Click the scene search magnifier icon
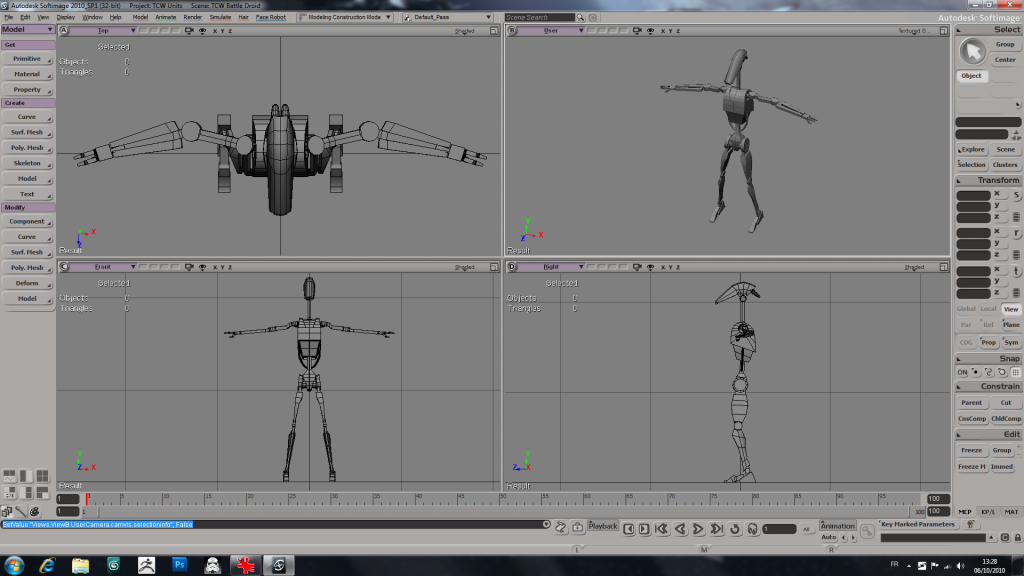Image resolution: width=1024 pixels, height=576 pixels. click(580, 18)
